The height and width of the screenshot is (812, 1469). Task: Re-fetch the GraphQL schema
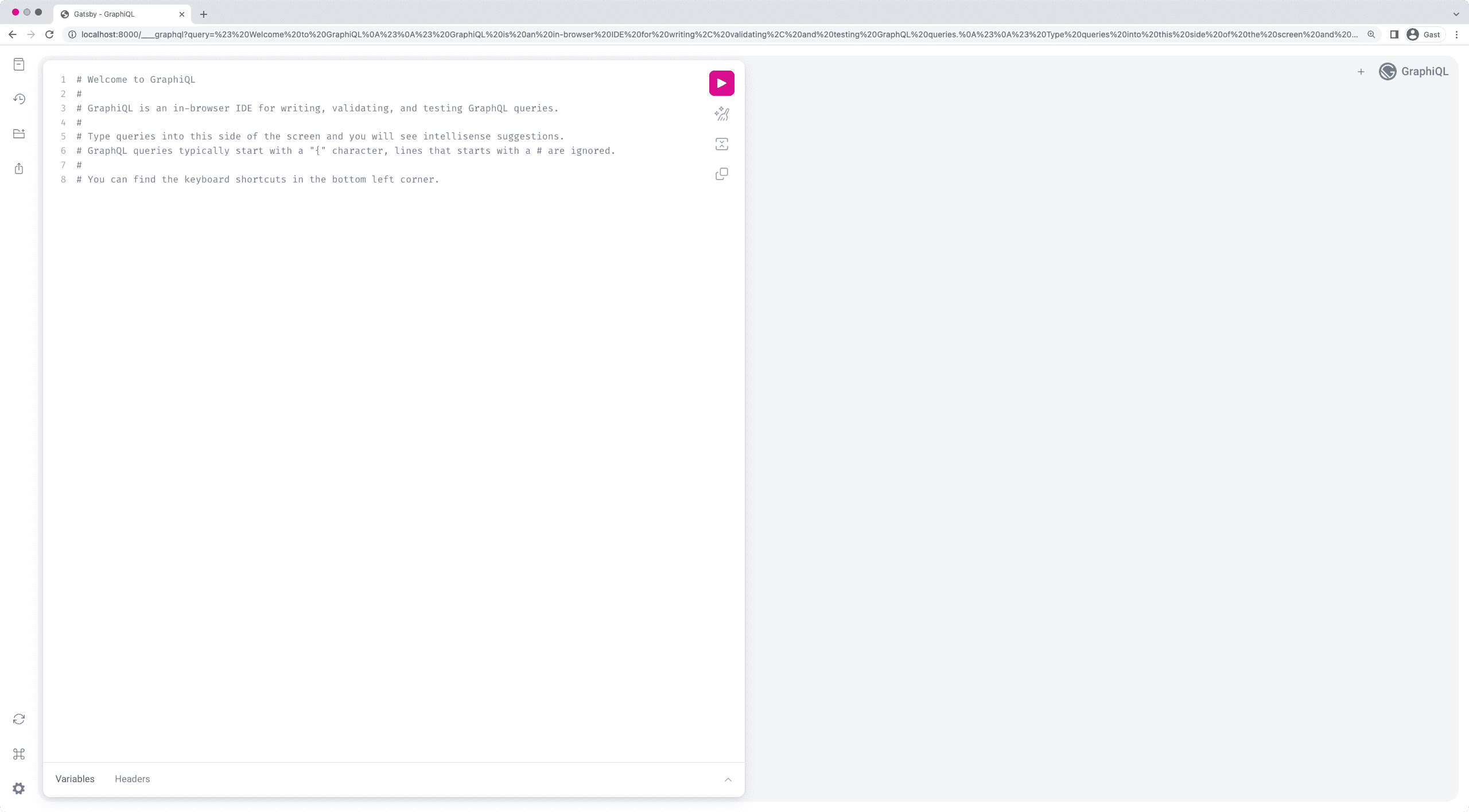(19, 719)
